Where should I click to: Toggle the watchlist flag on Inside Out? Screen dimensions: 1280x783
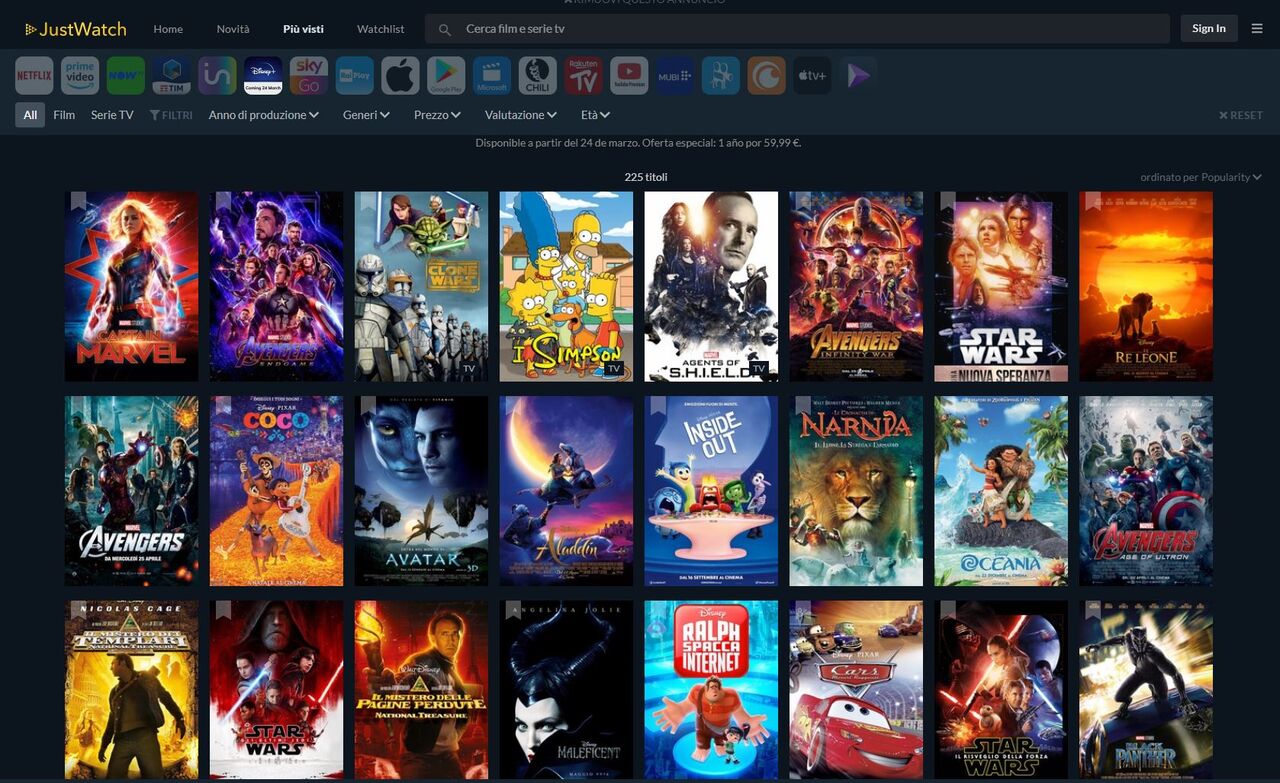[657, 406]
